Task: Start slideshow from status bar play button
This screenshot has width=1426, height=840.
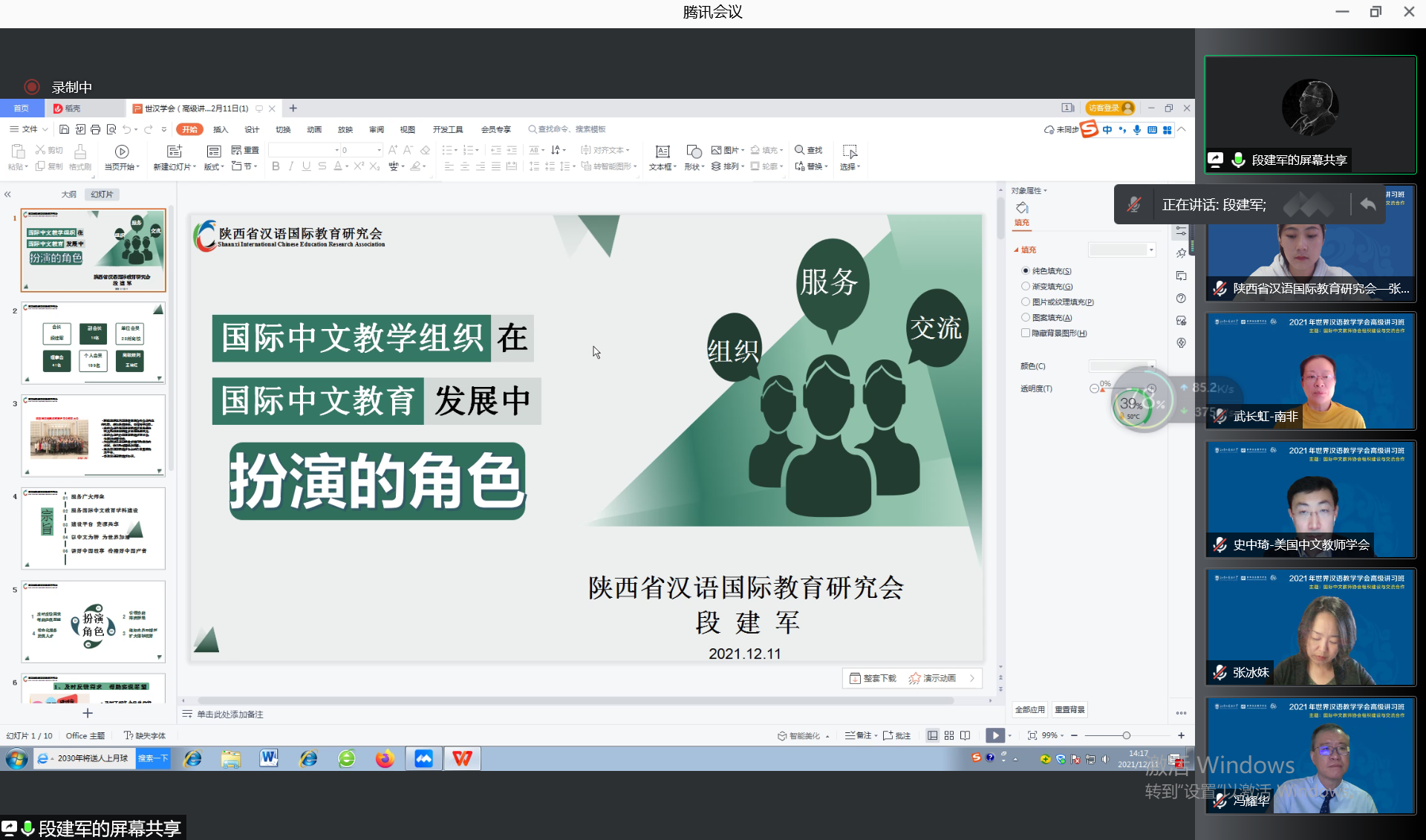Action: [x=994, y=735]
